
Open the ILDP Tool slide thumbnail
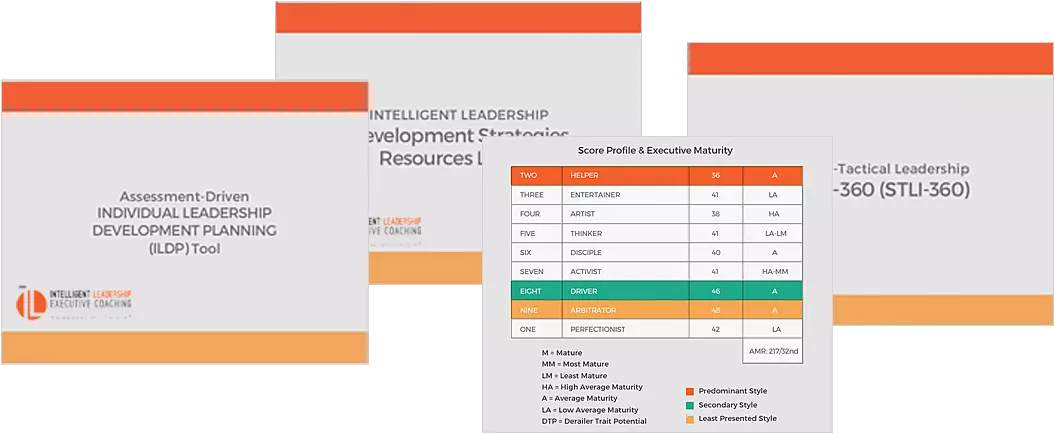pyautogui.click(x=184, y=222)
